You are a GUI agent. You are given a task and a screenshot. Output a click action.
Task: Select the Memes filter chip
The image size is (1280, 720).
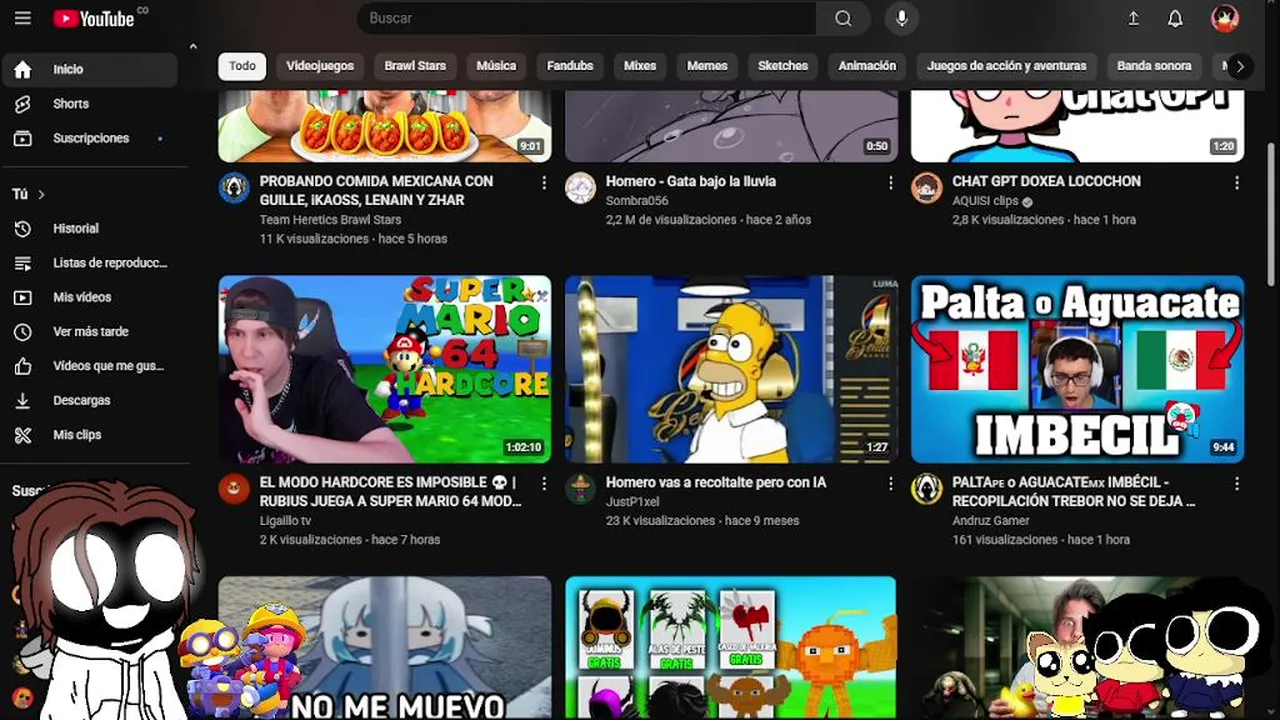(x=707, y=66)
